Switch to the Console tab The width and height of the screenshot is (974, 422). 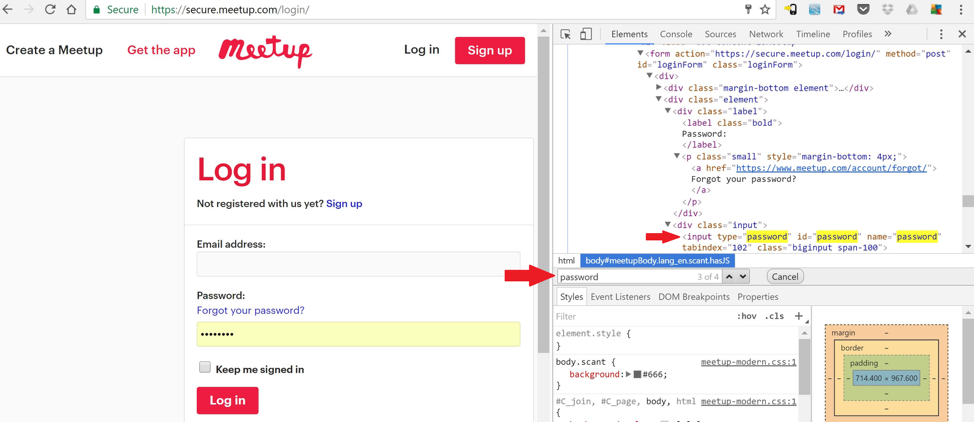(x=676, y=34)
